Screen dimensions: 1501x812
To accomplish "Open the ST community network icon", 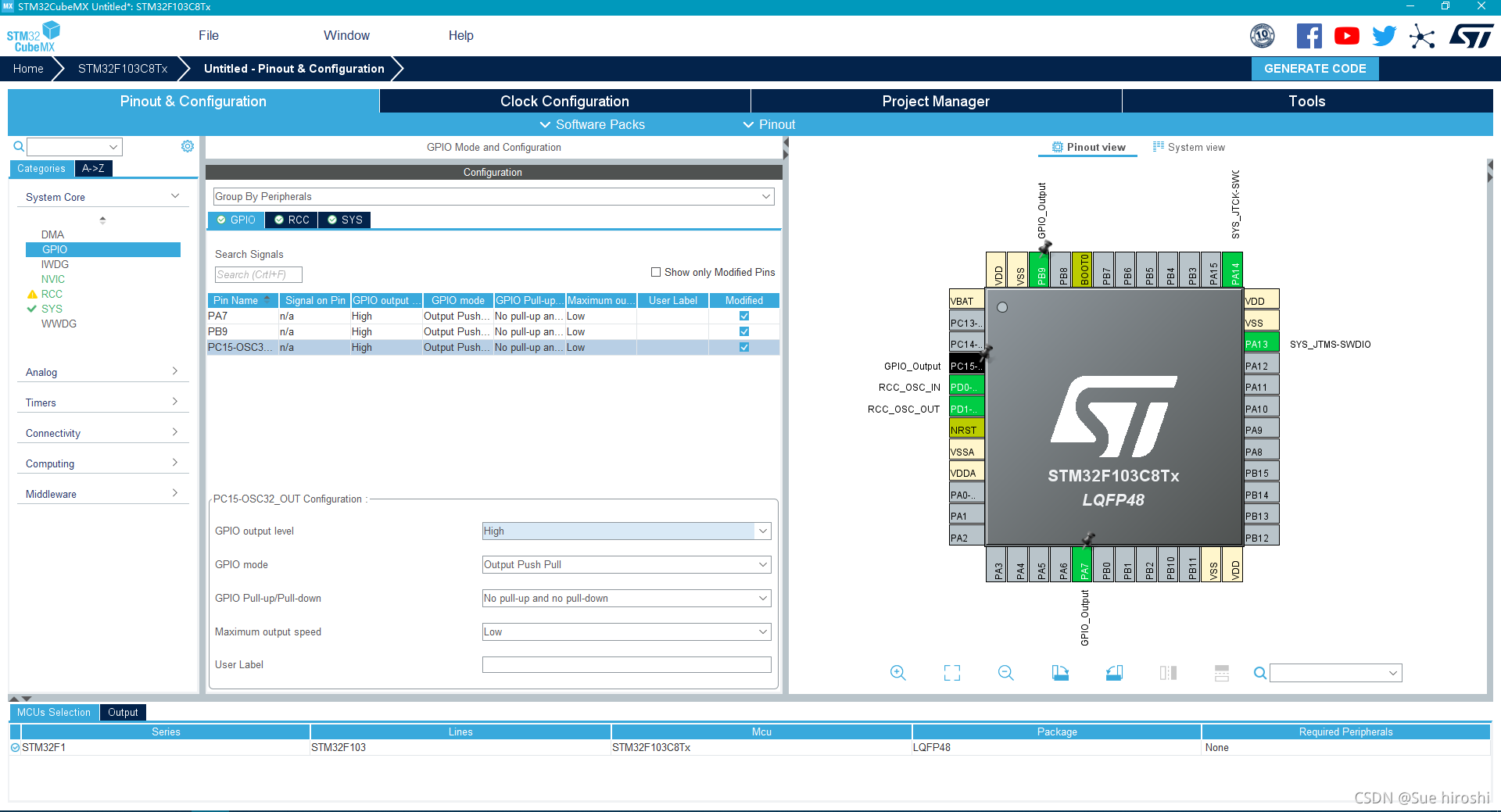I will pos(1422,36).
